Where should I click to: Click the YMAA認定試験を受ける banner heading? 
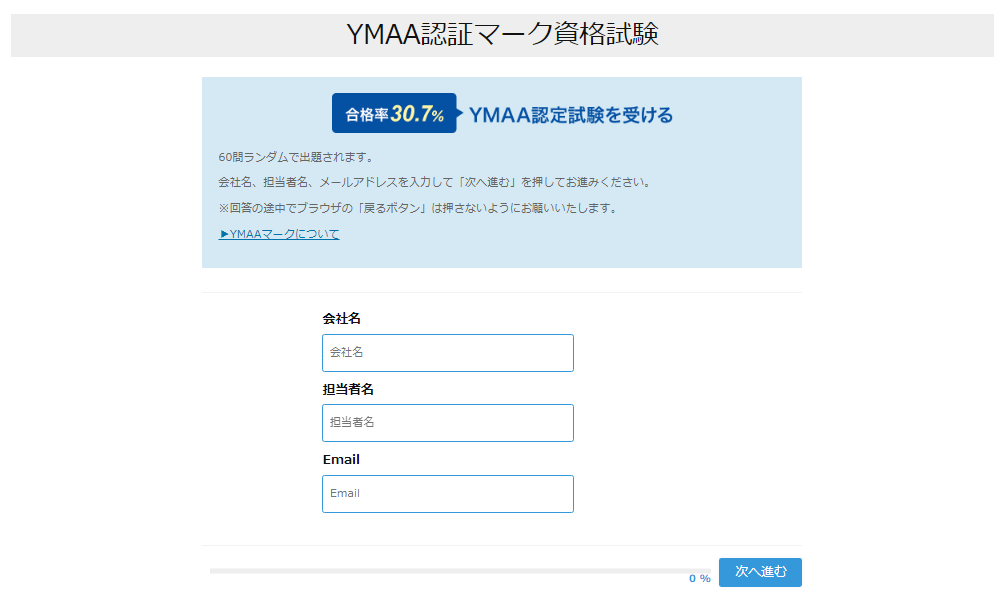click(571, 115)
